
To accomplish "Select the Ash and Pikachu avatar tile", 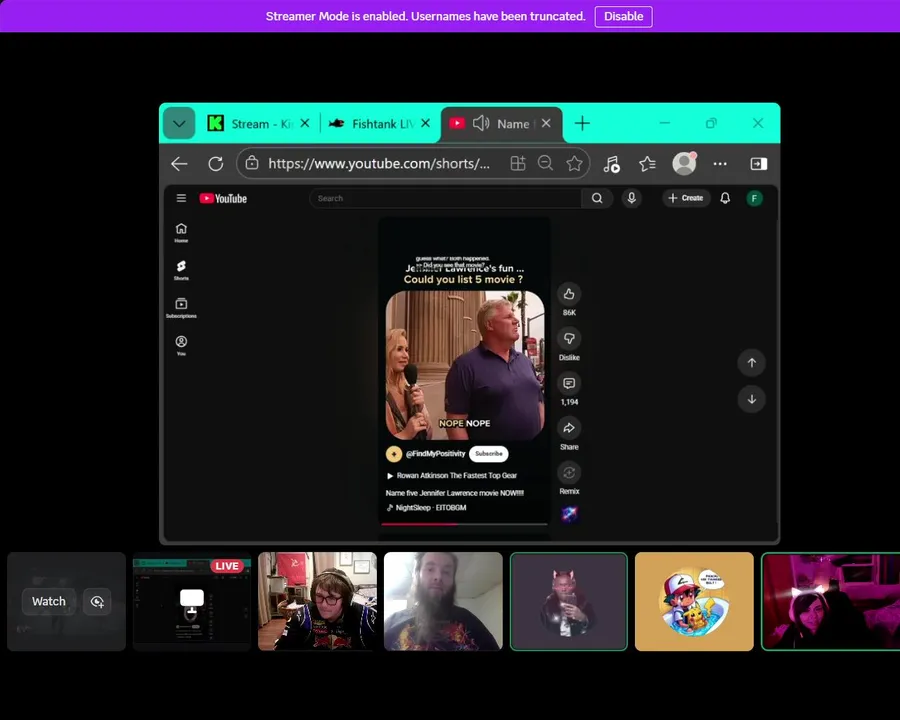I will [695, 602].
